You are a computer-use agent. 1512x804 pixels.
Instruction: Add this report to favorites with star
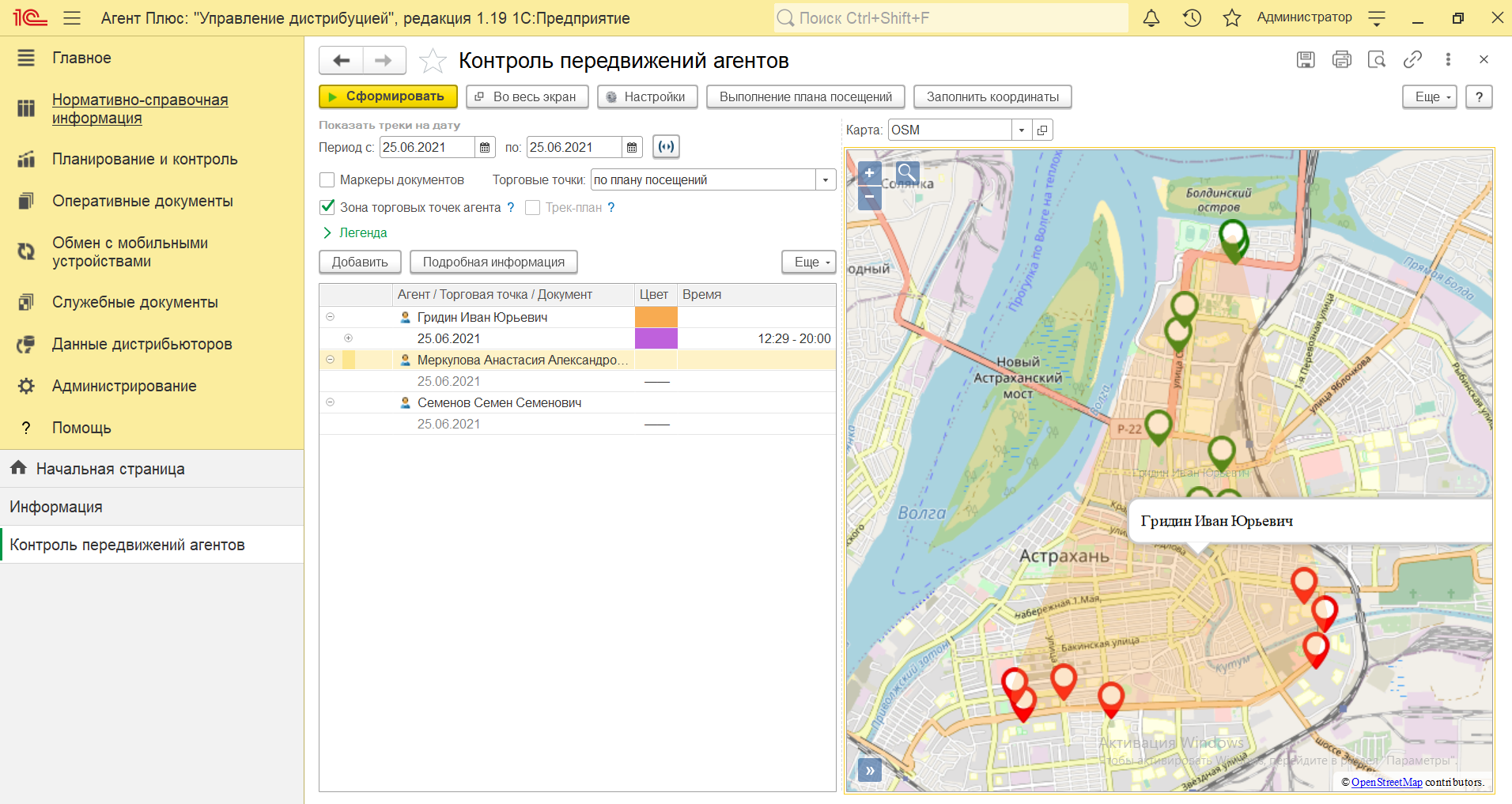point(433,61)
